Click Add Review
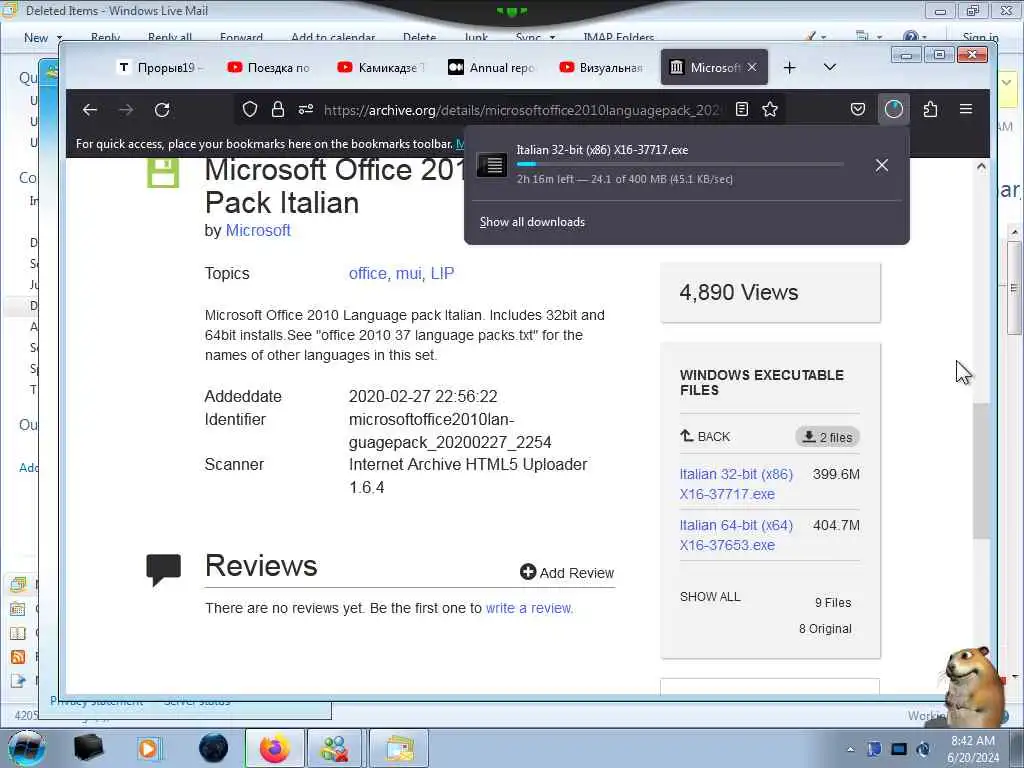This screenshot has height=768, width=1024. point(567,573)
